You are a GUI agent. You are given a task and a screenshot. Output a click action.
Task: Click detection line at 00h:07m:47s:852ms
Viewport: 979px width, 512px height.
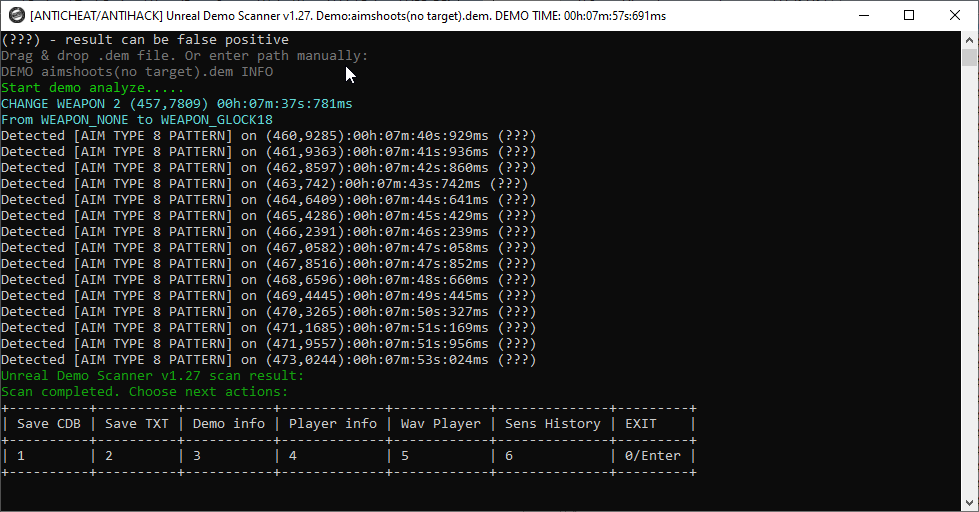click(x=268, y=264)
